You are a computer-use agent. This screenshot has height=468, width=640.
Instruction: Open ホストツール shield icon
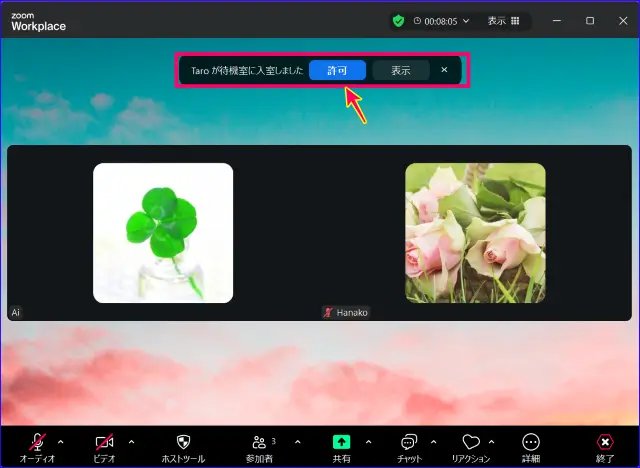point(183,443)
